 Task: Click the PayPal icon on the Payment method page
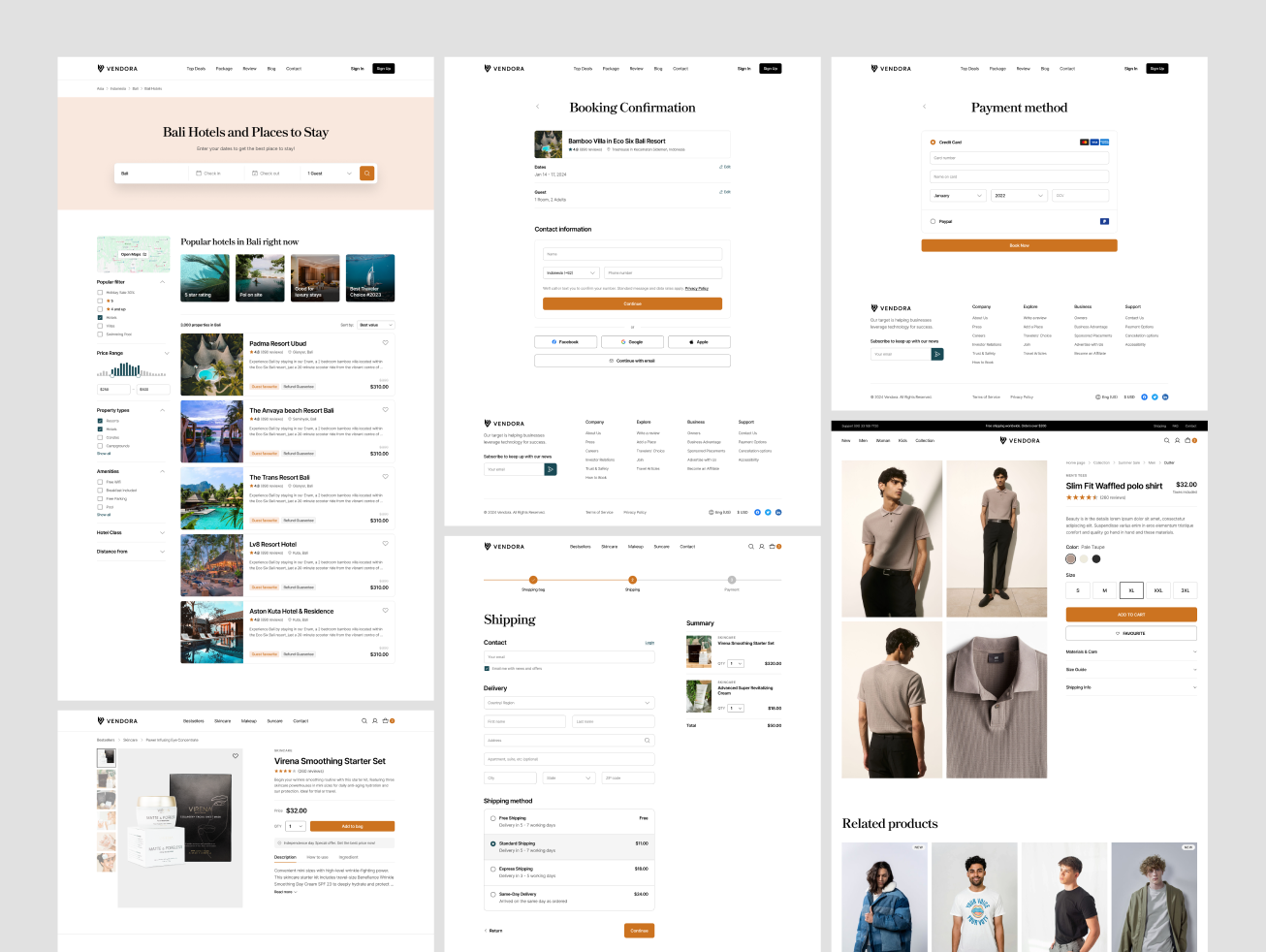(1105, 221)
